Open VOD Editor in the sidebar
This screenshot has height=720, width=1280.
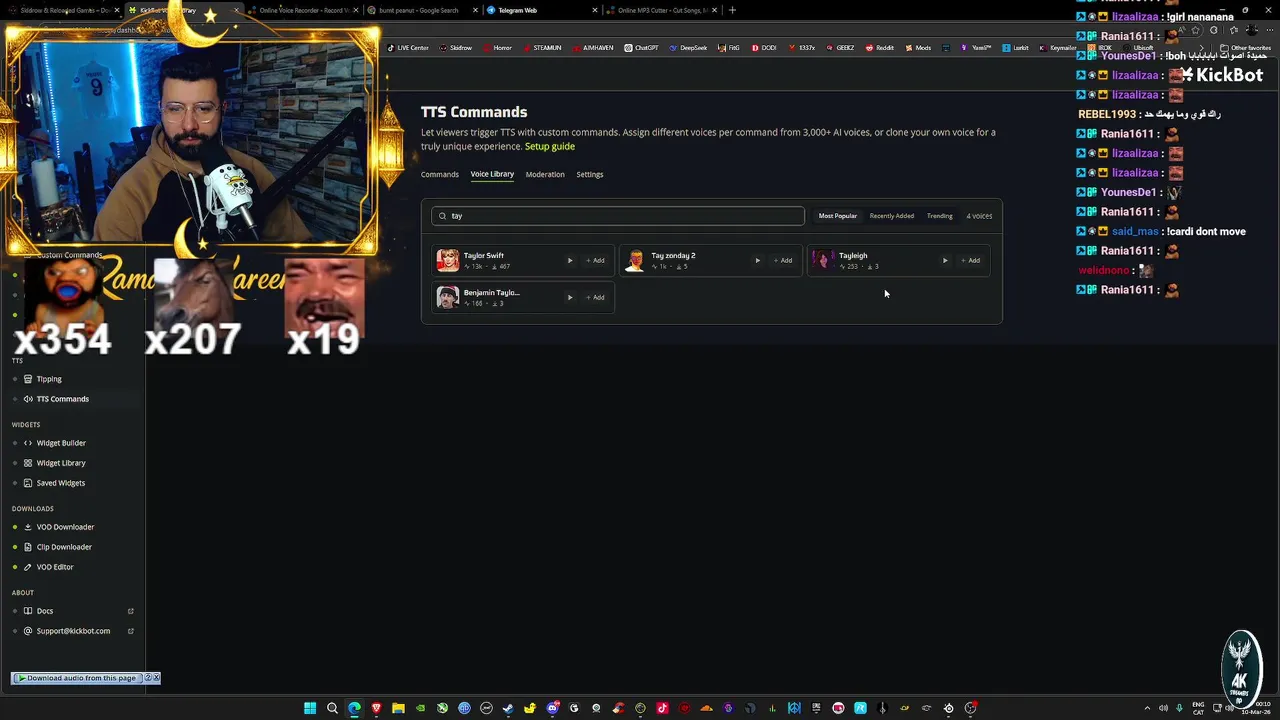point(55,567)
